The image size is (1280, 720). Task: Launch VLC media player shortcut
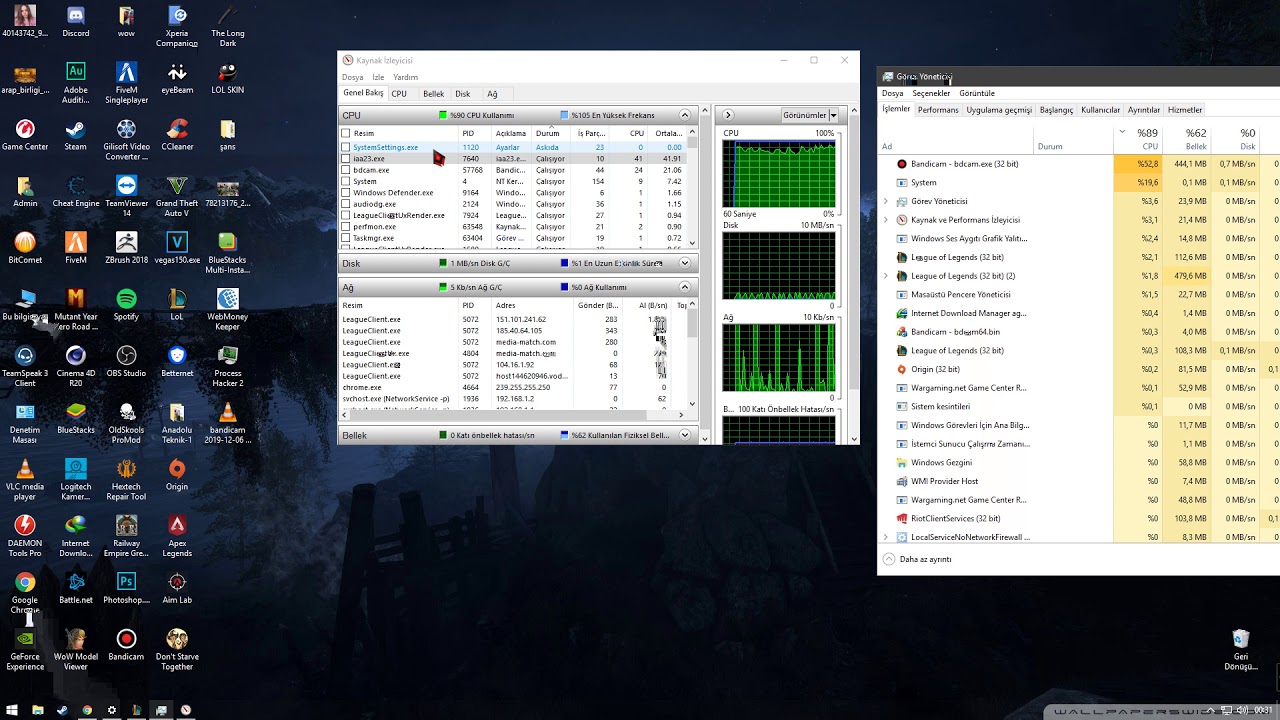pos(25,479)
